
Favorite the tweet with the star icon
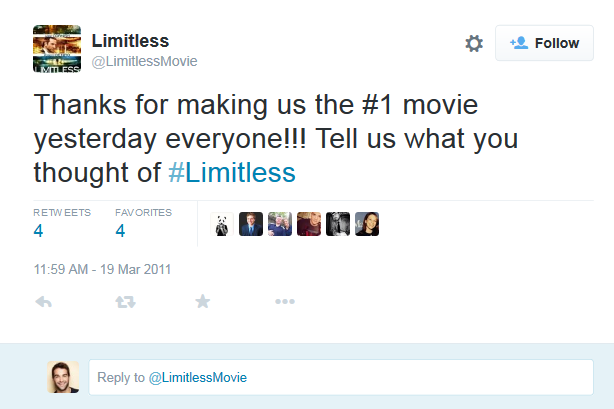point(203,301)
